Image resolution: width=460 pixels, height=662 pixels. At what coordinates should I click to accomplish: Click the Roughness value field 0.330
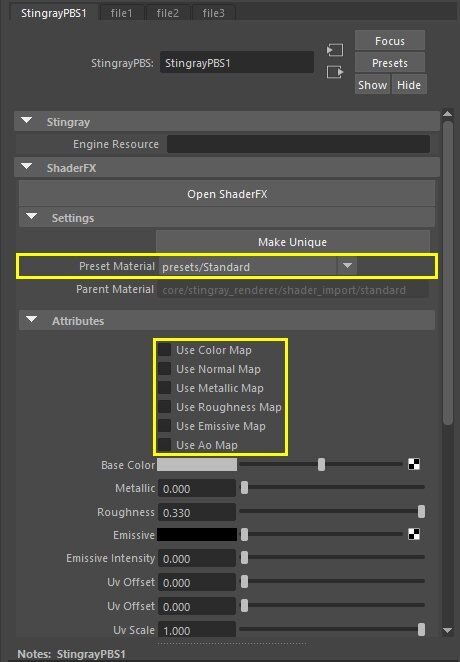point(197,512)
